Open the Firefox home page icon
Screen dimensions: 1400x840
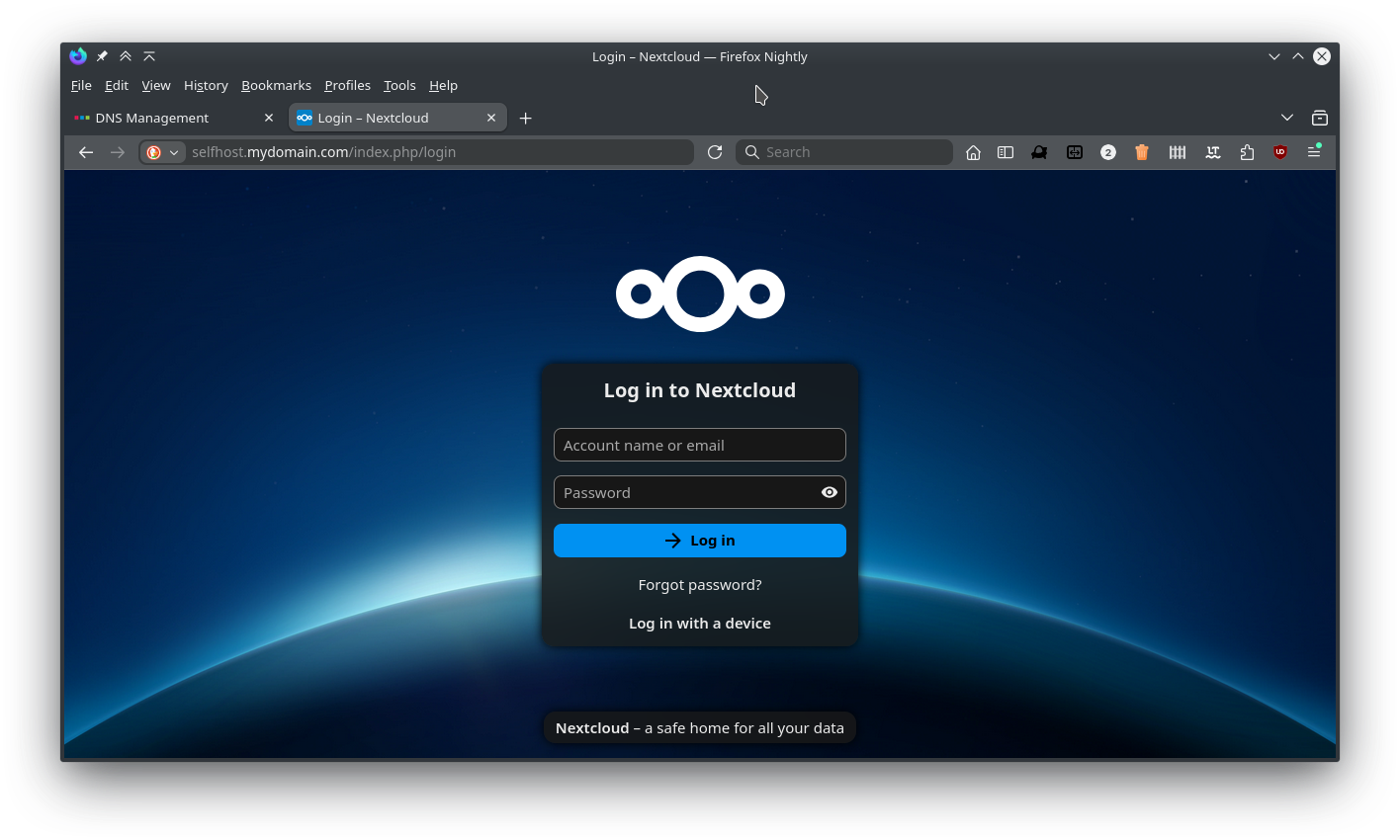click(973, 152)
